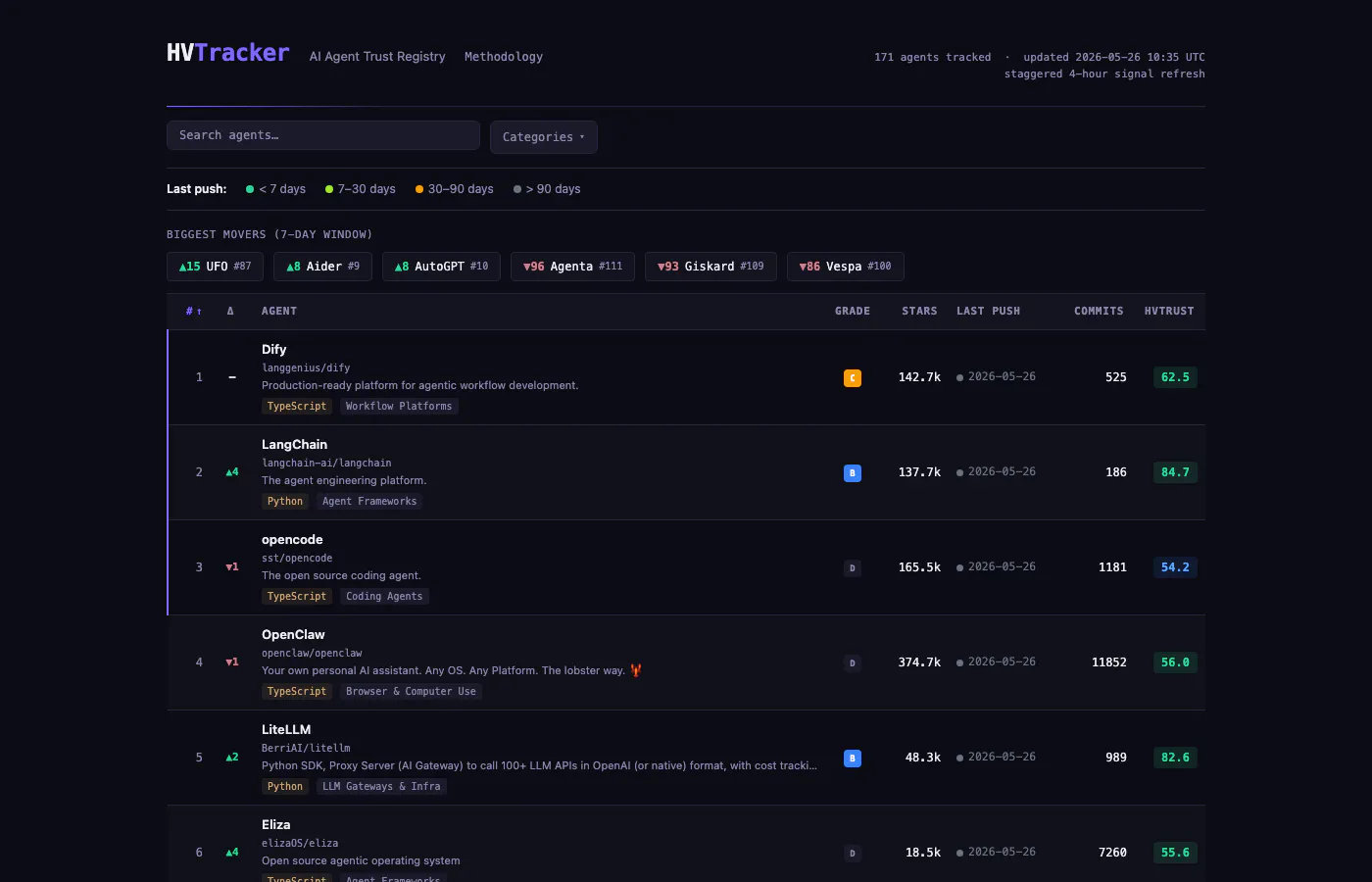Click the orange C grade badge for Dify
Image resolution: width=1372 pixels, height=882 pixels.
853,377
